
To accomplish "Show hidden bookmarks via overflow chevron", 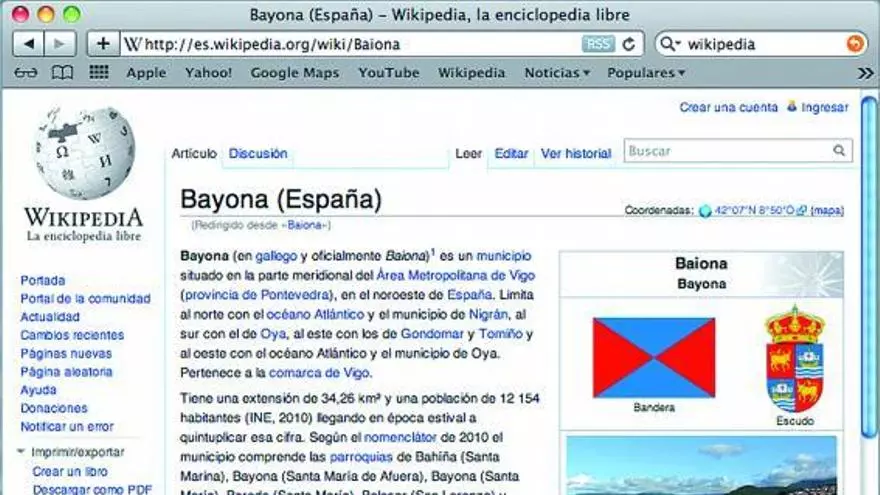I will tap(864, 73).
